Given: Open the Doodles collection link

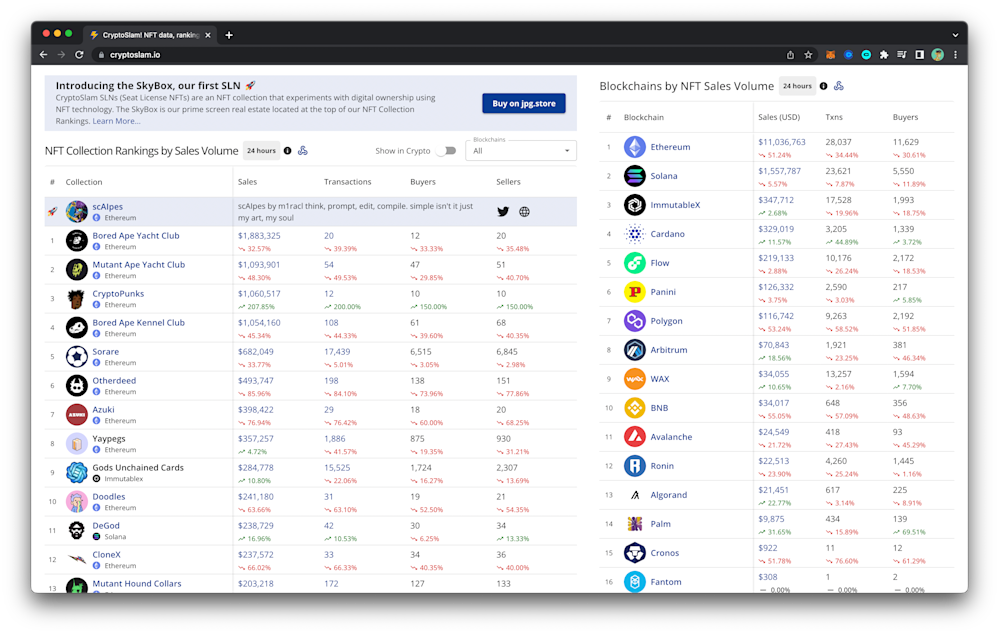Looking at the screenshot, I should [x=108, y=496].
